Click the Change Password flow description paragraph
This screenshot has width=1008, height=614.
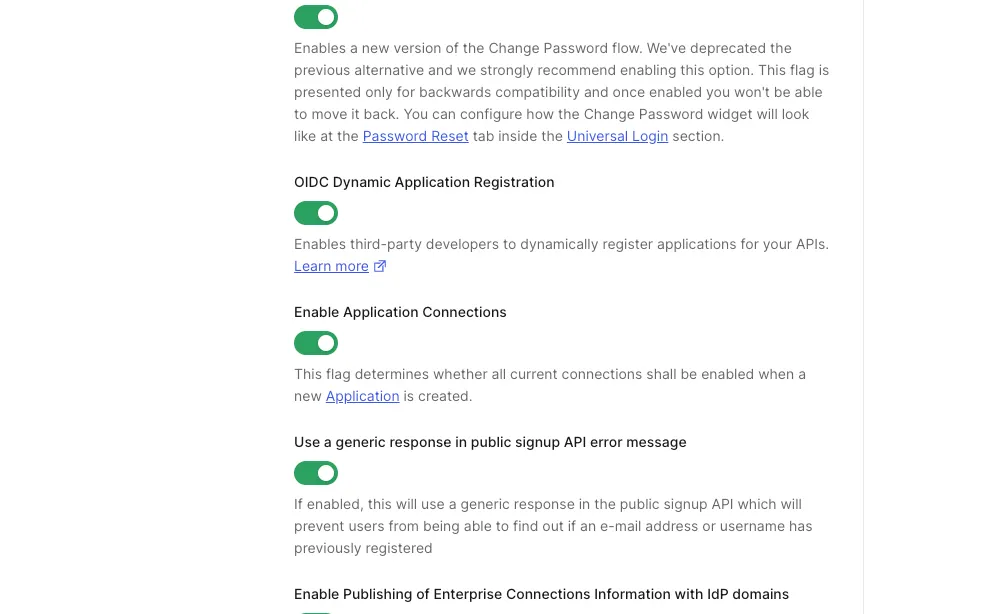coord(562,92)
